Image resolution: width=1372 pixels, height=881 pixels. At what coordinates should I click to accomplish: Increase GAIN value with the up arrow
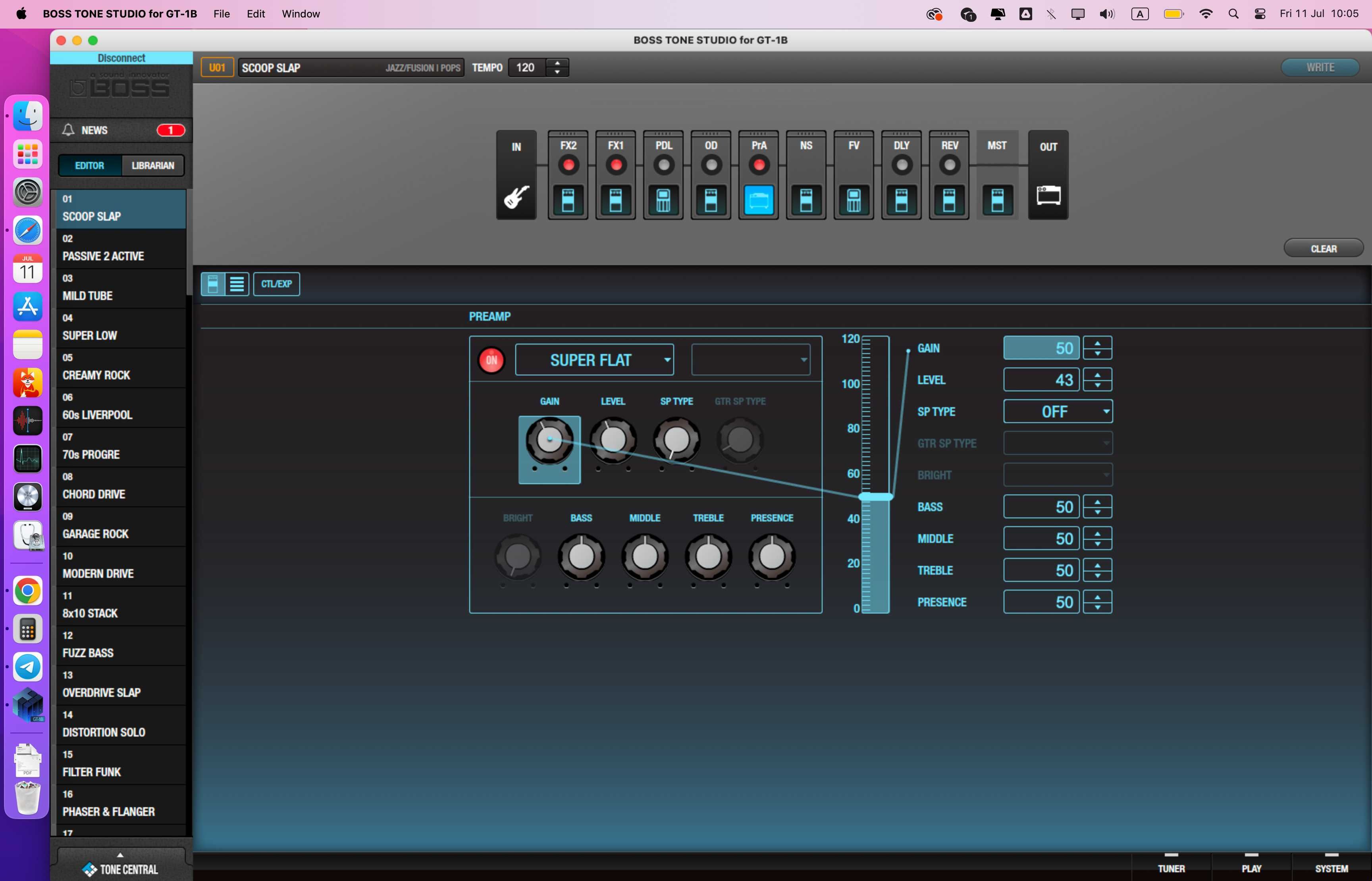tap(1097, 343)
